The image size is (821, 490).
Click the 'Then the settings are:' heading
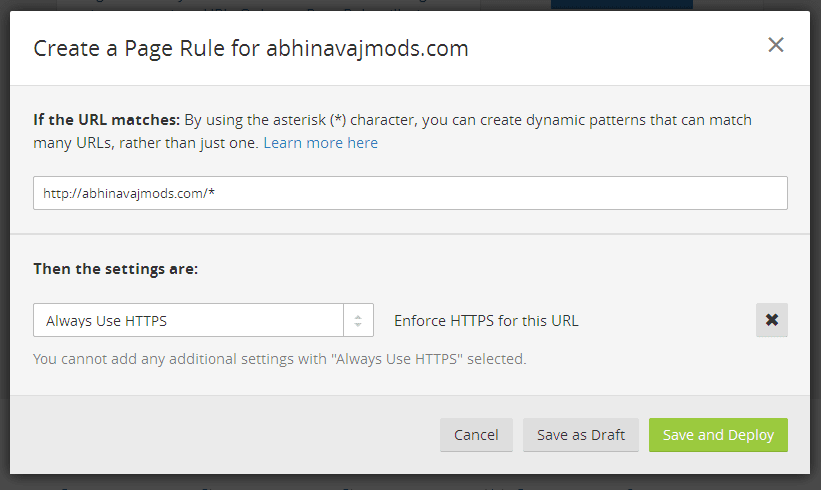116,269
